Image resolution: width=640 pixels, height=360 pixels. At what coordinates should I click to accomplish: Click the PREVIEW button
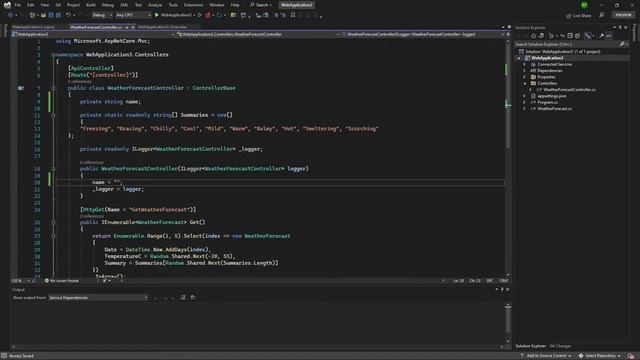click(x=623, y=15)
